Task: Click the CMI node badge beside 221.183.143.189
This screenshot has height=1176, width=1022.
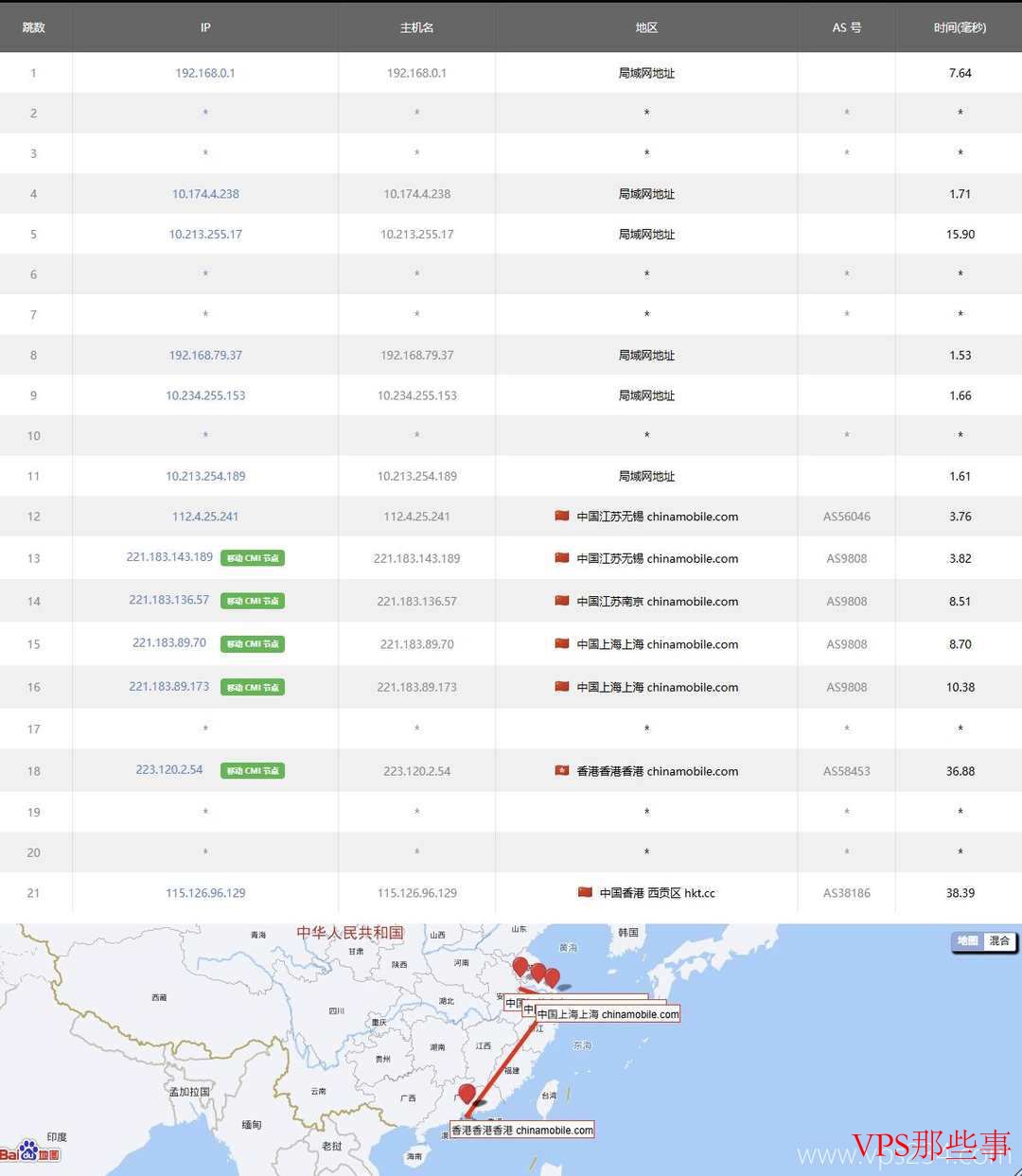Action: click(x=253, y=558)
